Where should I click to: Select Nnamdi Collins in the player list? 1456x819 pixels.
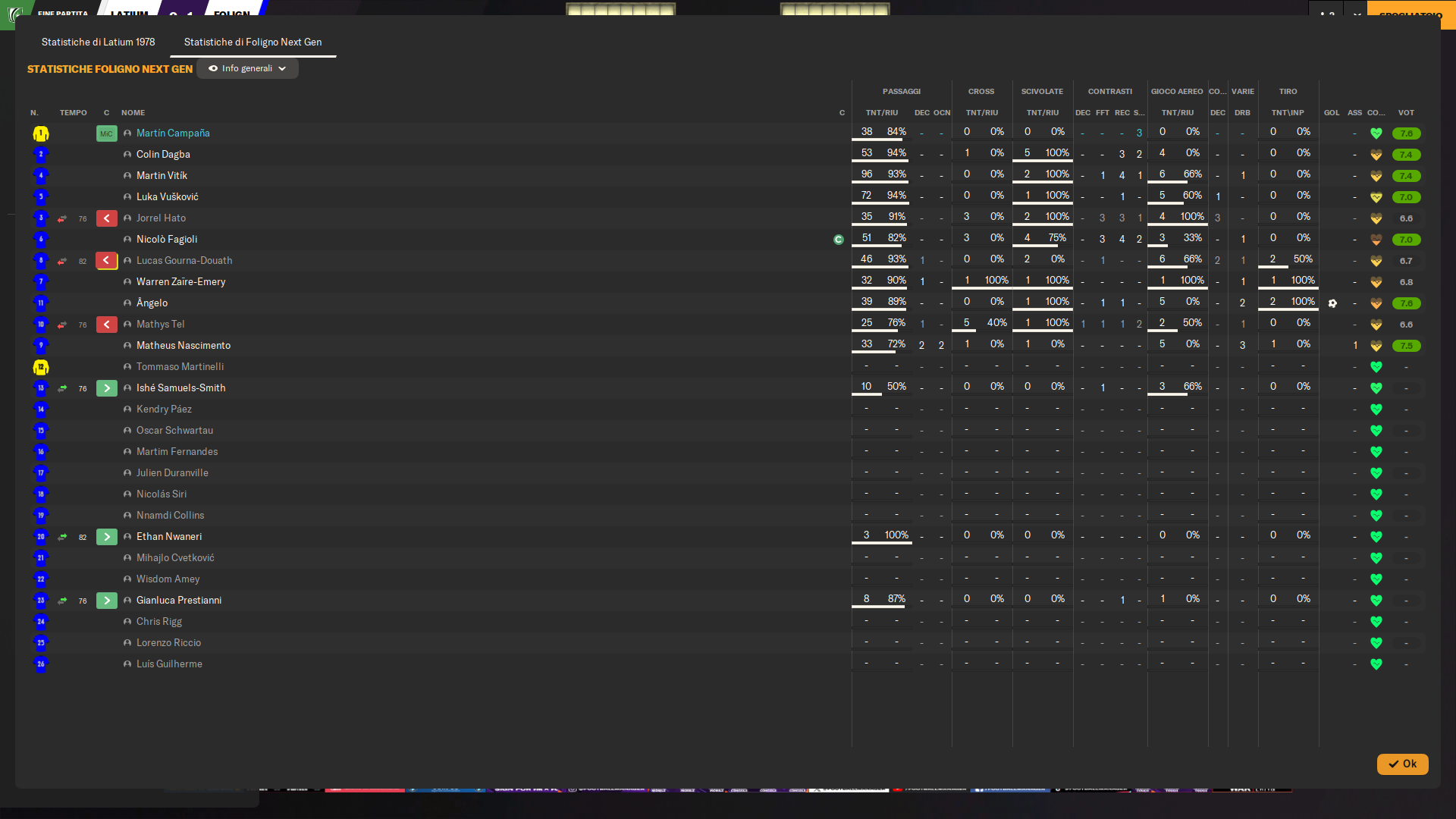[170, 516]
